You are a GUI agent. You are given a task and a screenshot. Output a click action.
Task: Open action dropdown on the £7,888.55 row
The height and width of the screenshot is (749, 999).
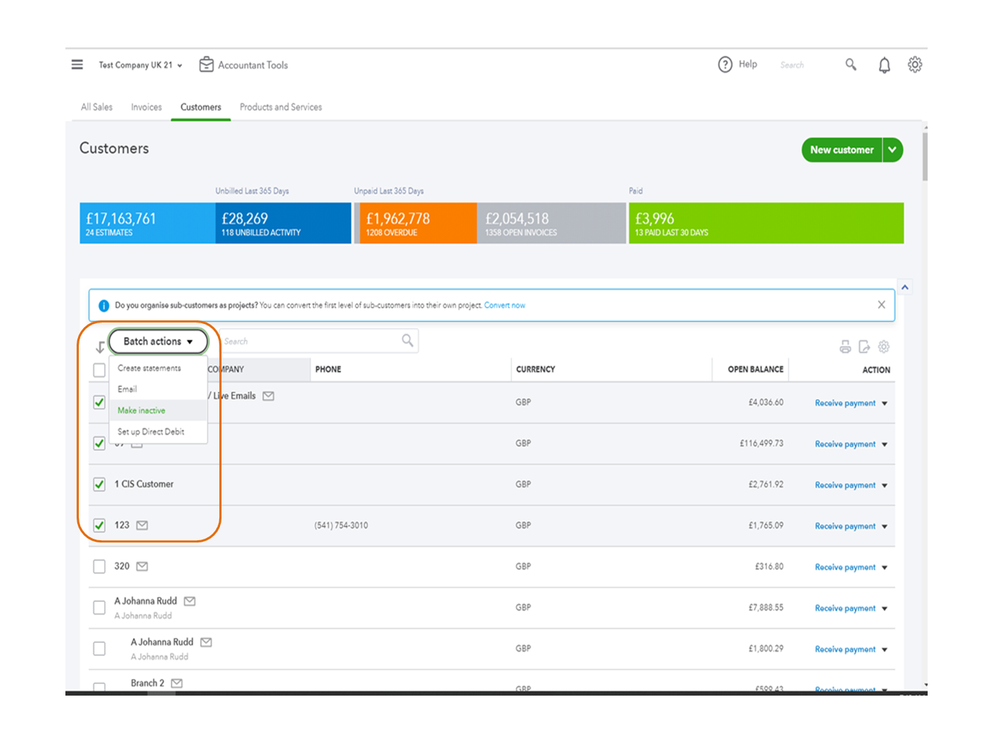(885, 608)
